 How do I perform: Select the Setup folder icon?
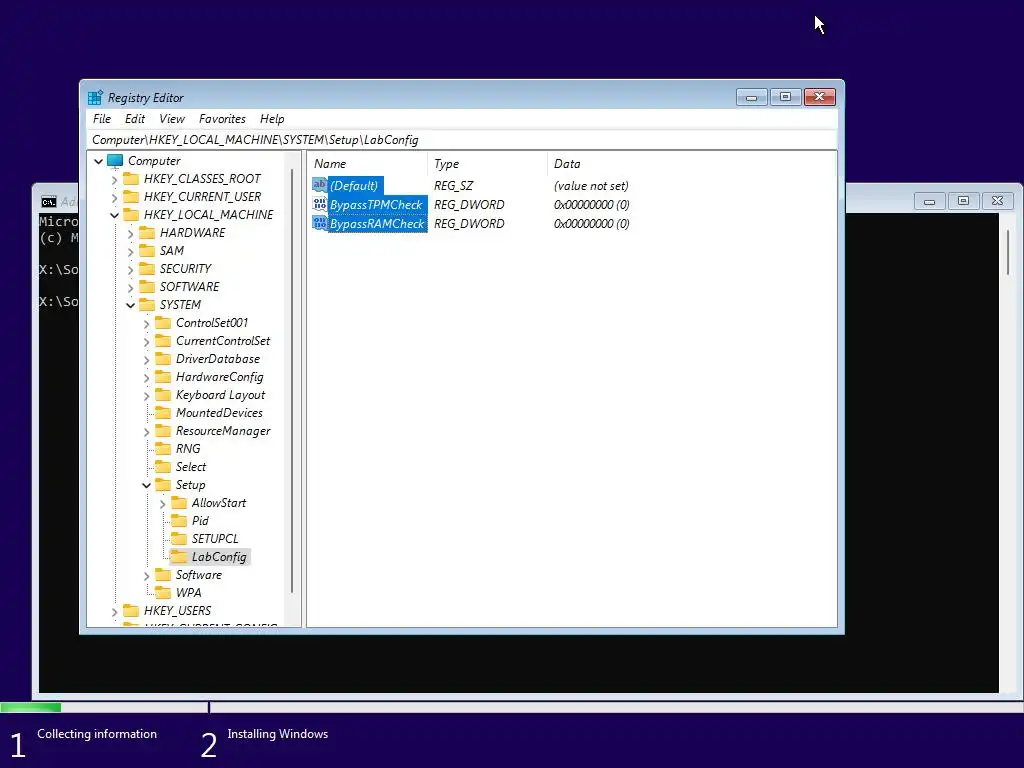(x=163, y=485)
